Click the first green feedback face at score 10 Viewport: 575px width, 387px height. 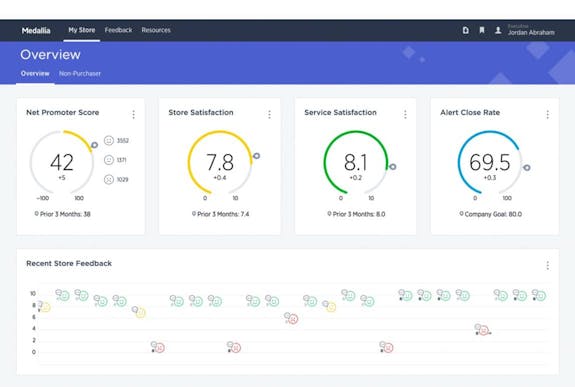pyautogui.click(x=64, y=296)
